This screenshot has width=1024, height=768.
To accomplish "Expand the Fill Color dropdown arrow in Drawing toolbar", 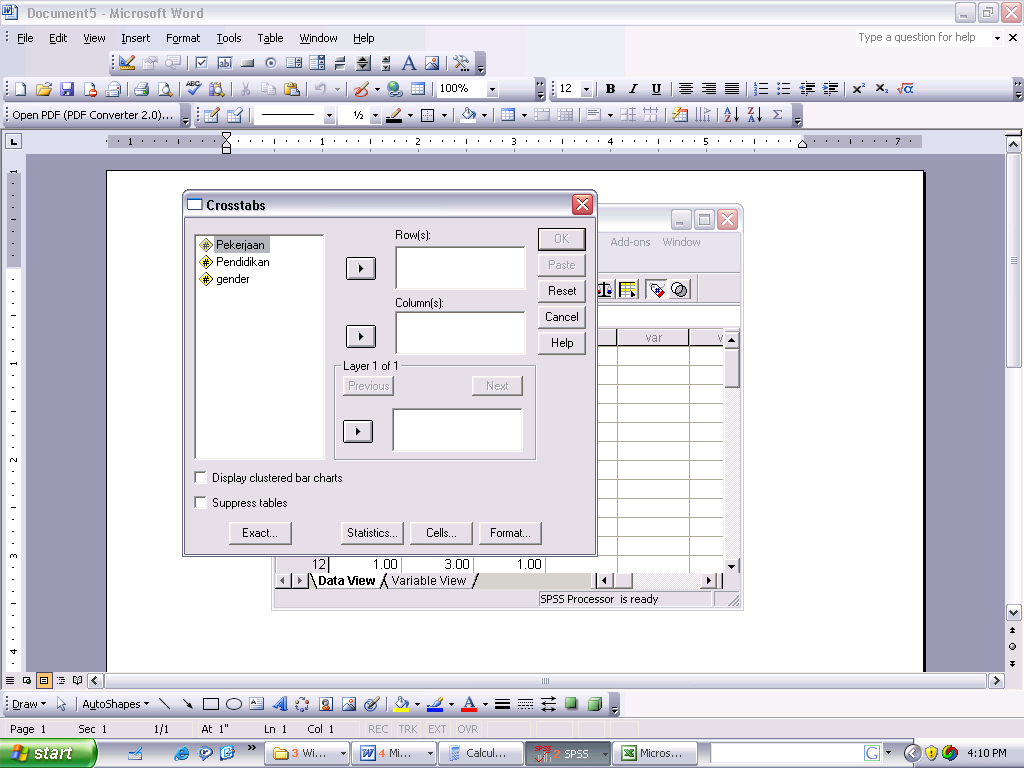I will click(417, 705).
